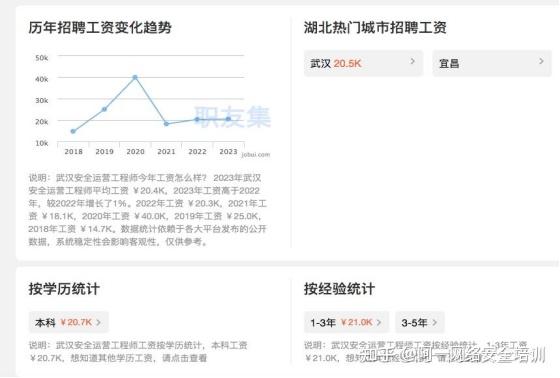Open the 武汉 20.5K city salary card
This screenshot has width=560, height=378.
click(x=364, y=63)
